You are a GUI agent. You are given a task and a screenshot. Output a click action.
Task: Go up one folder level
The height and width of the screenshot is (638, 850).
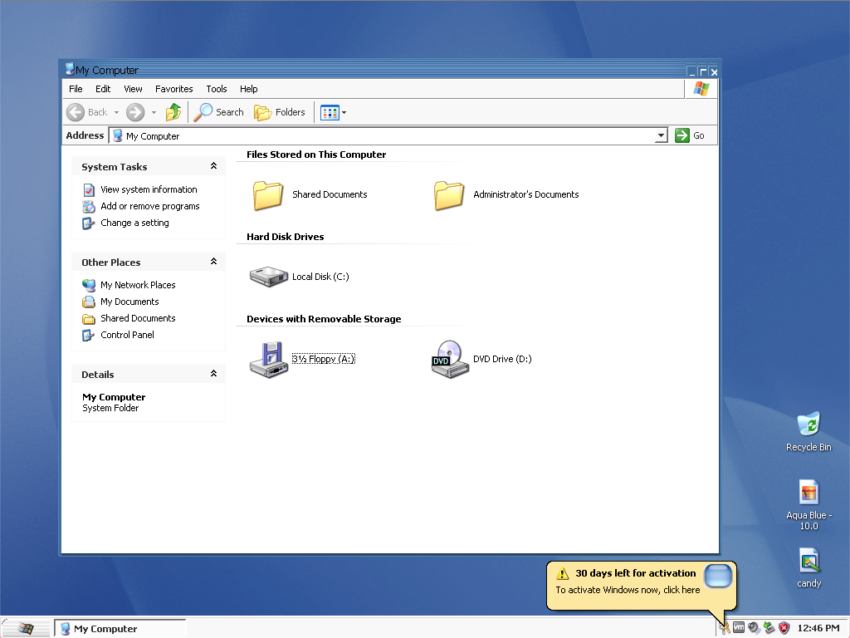pyautogui.click(x=173, y=112)
